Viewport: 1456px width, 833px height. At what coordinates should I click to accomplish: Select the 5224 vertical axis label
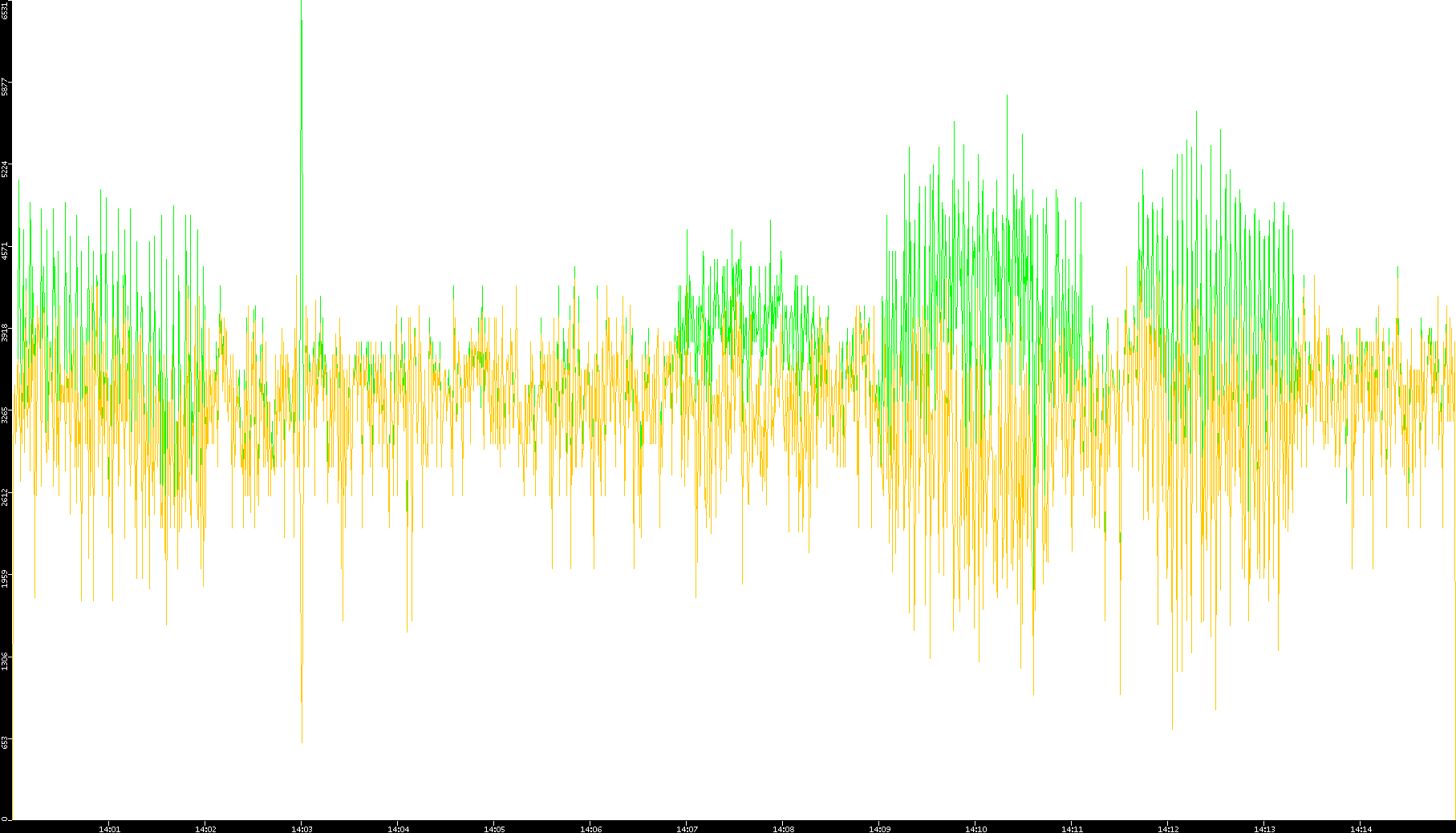pos(5,168)
